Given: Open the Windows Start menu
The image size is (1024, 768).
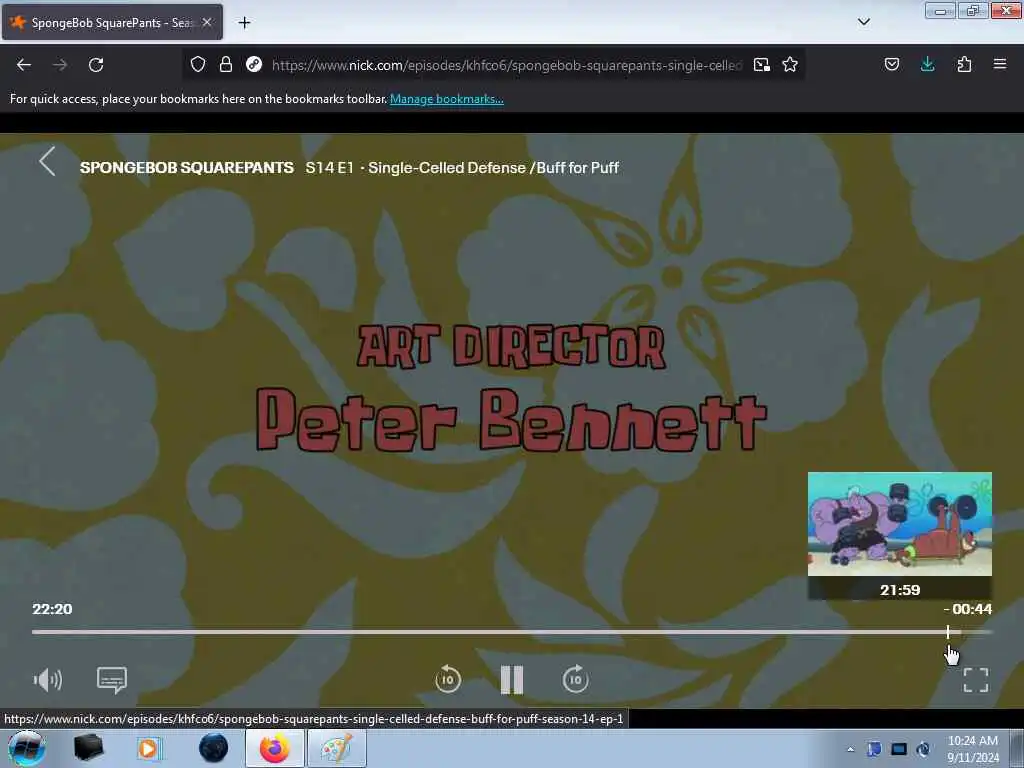Looking at the screenshot, I should [x=27, y=748].
